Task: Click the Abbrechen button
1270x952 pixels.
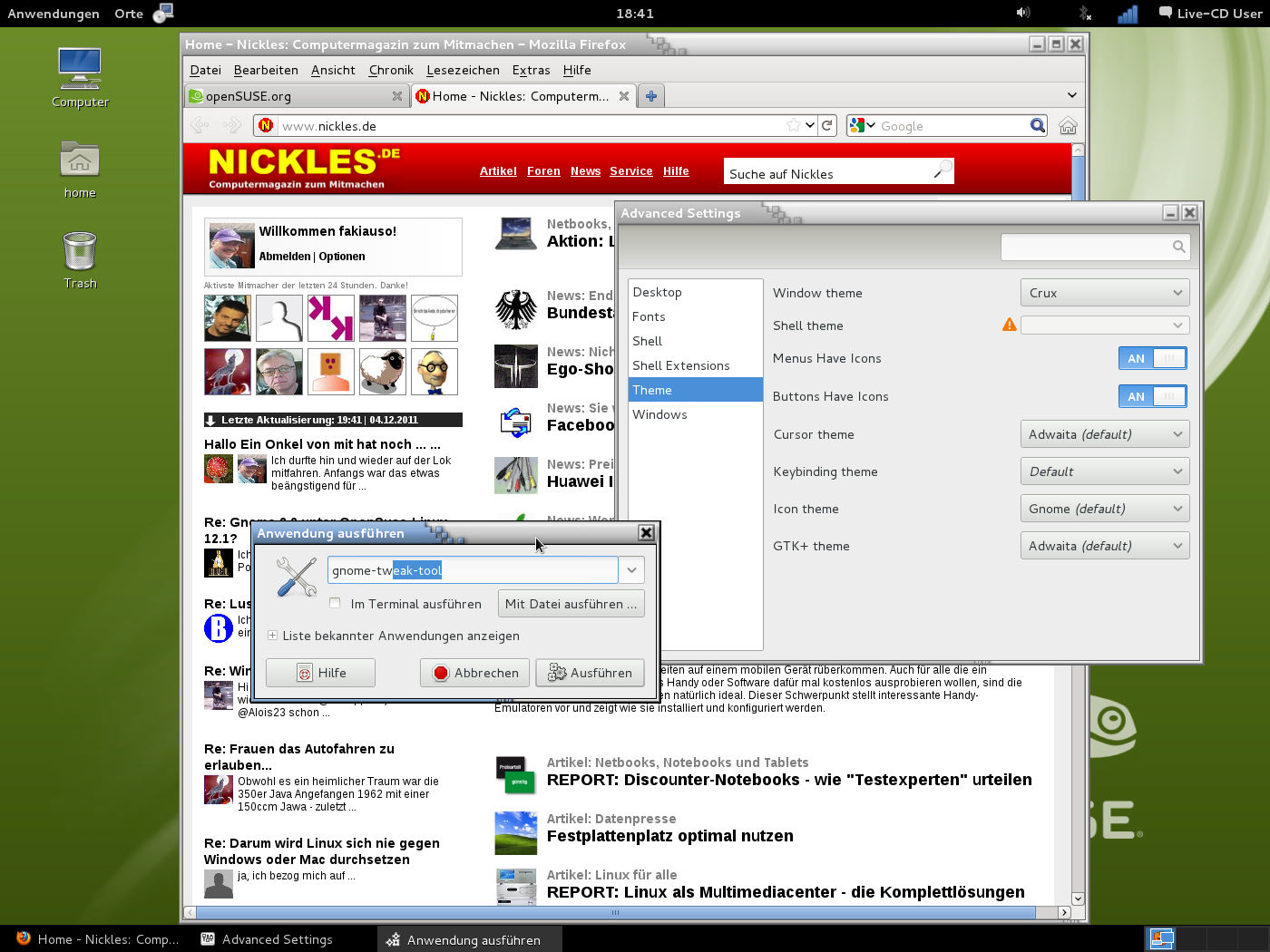Action: point(474,673)
